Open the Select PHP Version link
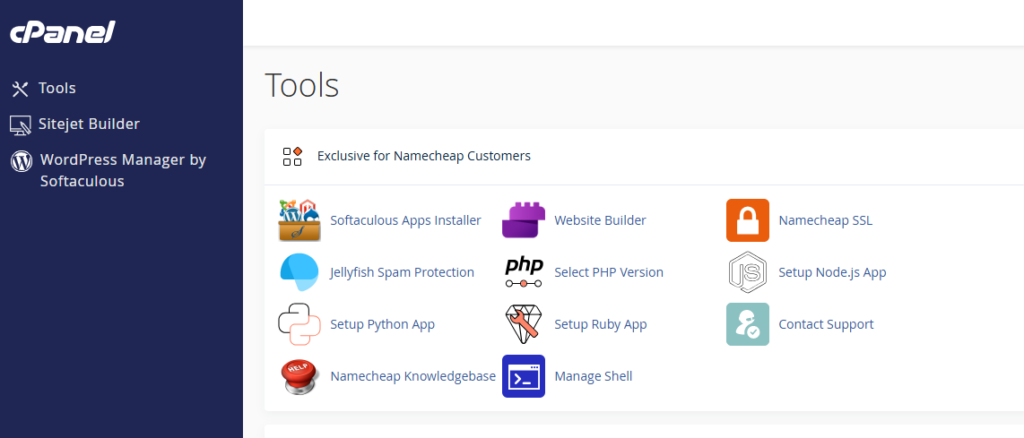 point(608,272)
